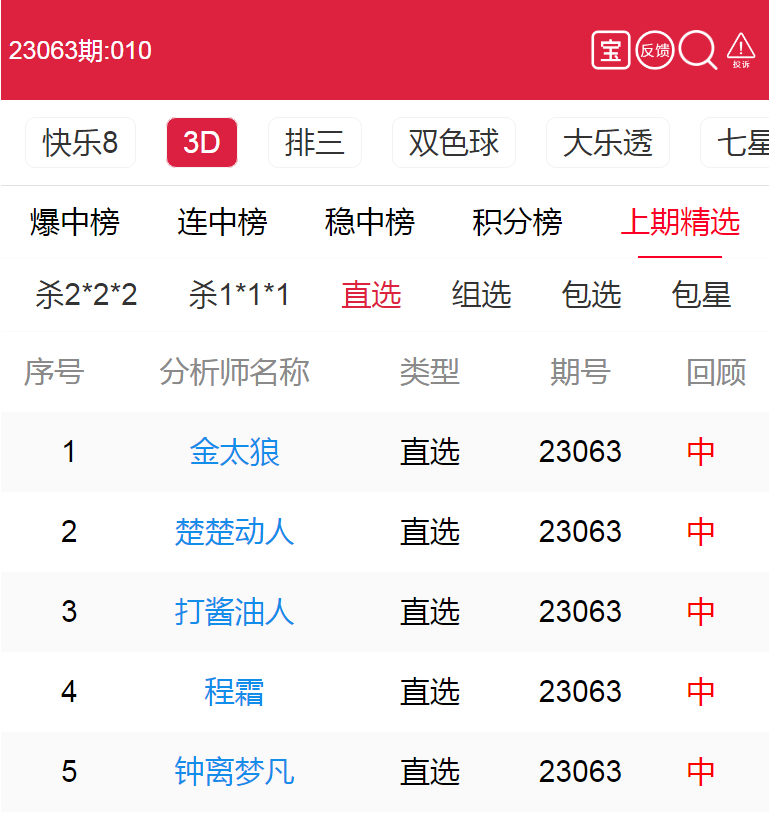
Task: Open the 爆中榜 ranking list
Action: click(74, 222)
